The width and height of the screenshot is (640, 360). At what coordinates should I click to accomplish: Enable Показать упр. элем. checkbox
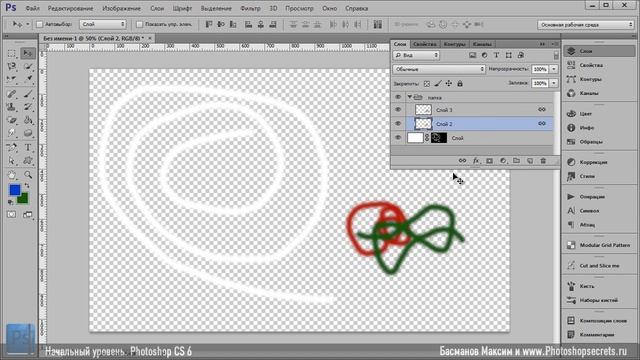pyautogui.click(x=139, y=24)
